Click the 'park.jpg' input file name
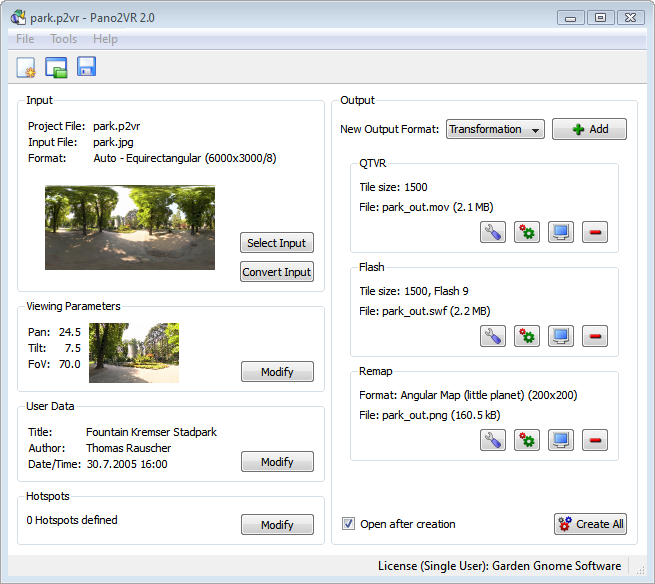 (113, 142)
